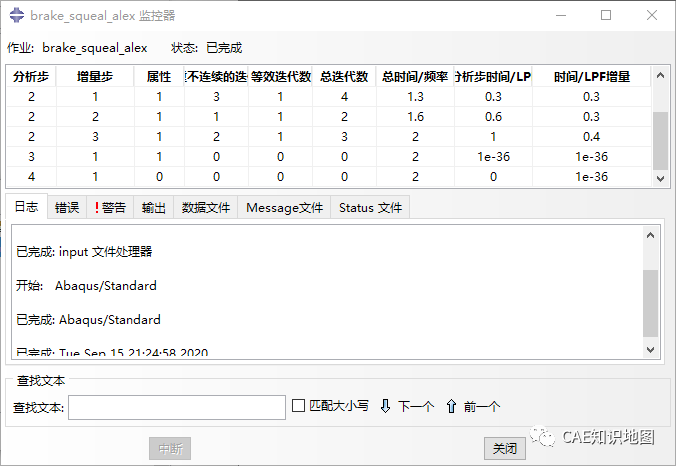
Task: Close the window with the title bar X
Action: [652, 16]
